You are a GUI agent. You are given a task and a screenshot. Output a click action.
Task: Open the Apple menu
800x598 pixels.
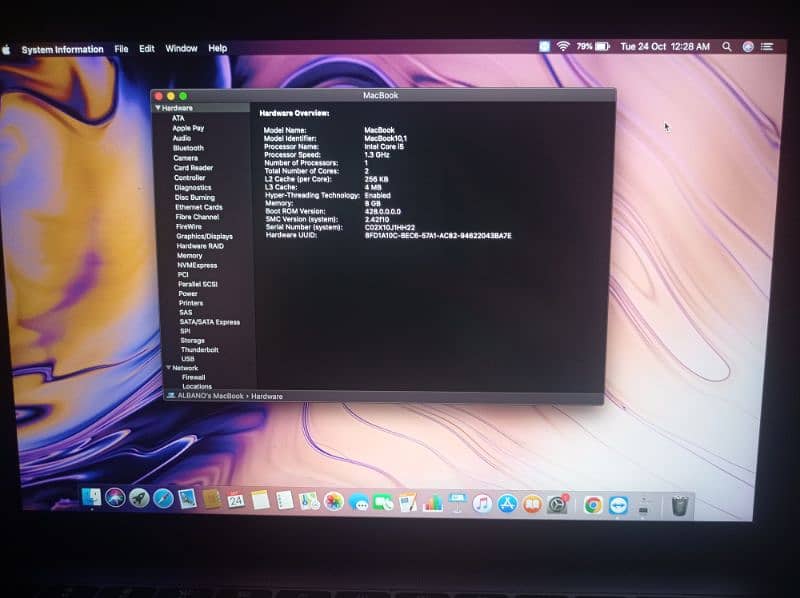tap(6, 48)
